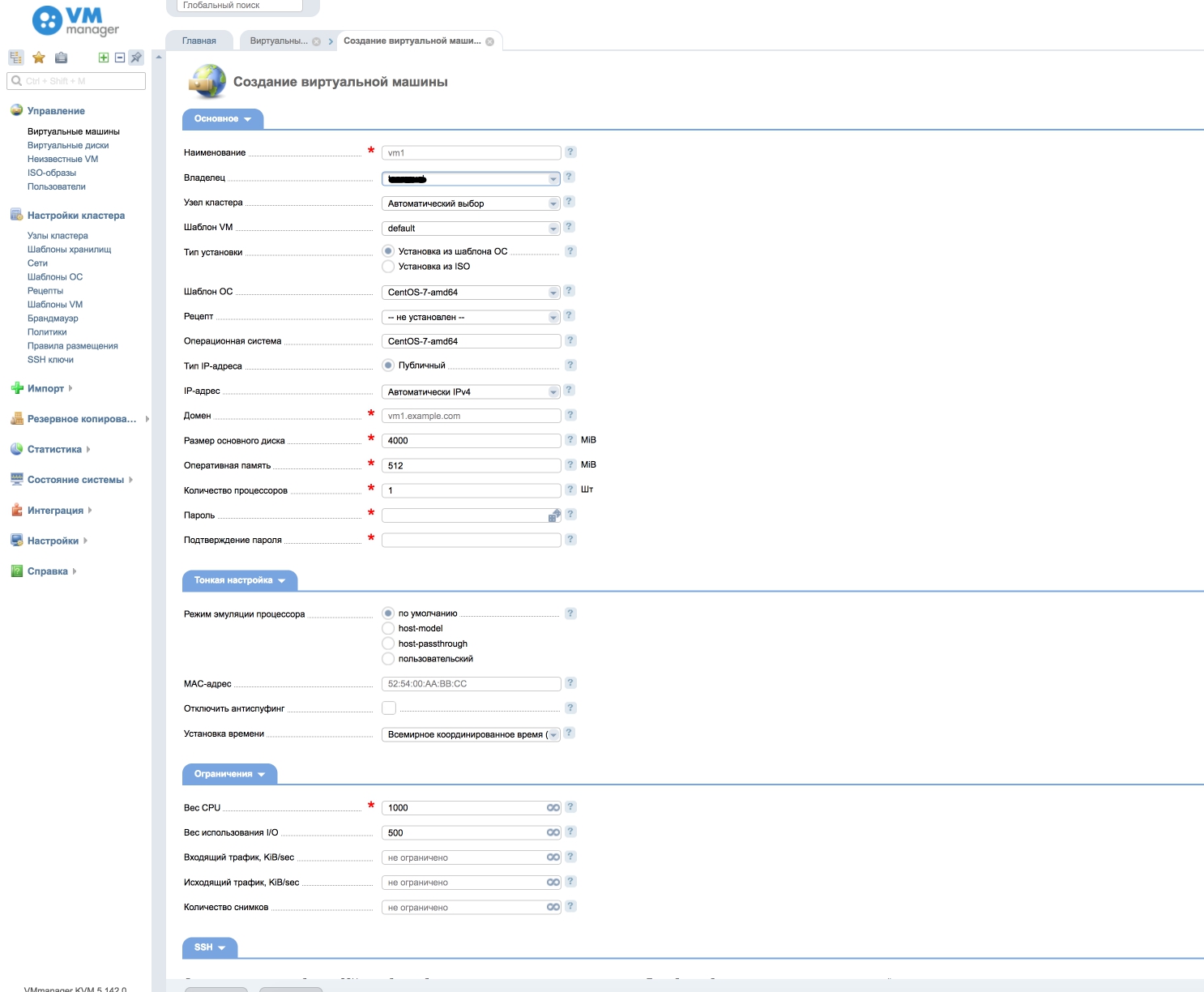Collapse the 'Тонкая настройка' section
The height and width of the screenshot is (992, 1204).
pyautogui.click(x=239, y=580)
